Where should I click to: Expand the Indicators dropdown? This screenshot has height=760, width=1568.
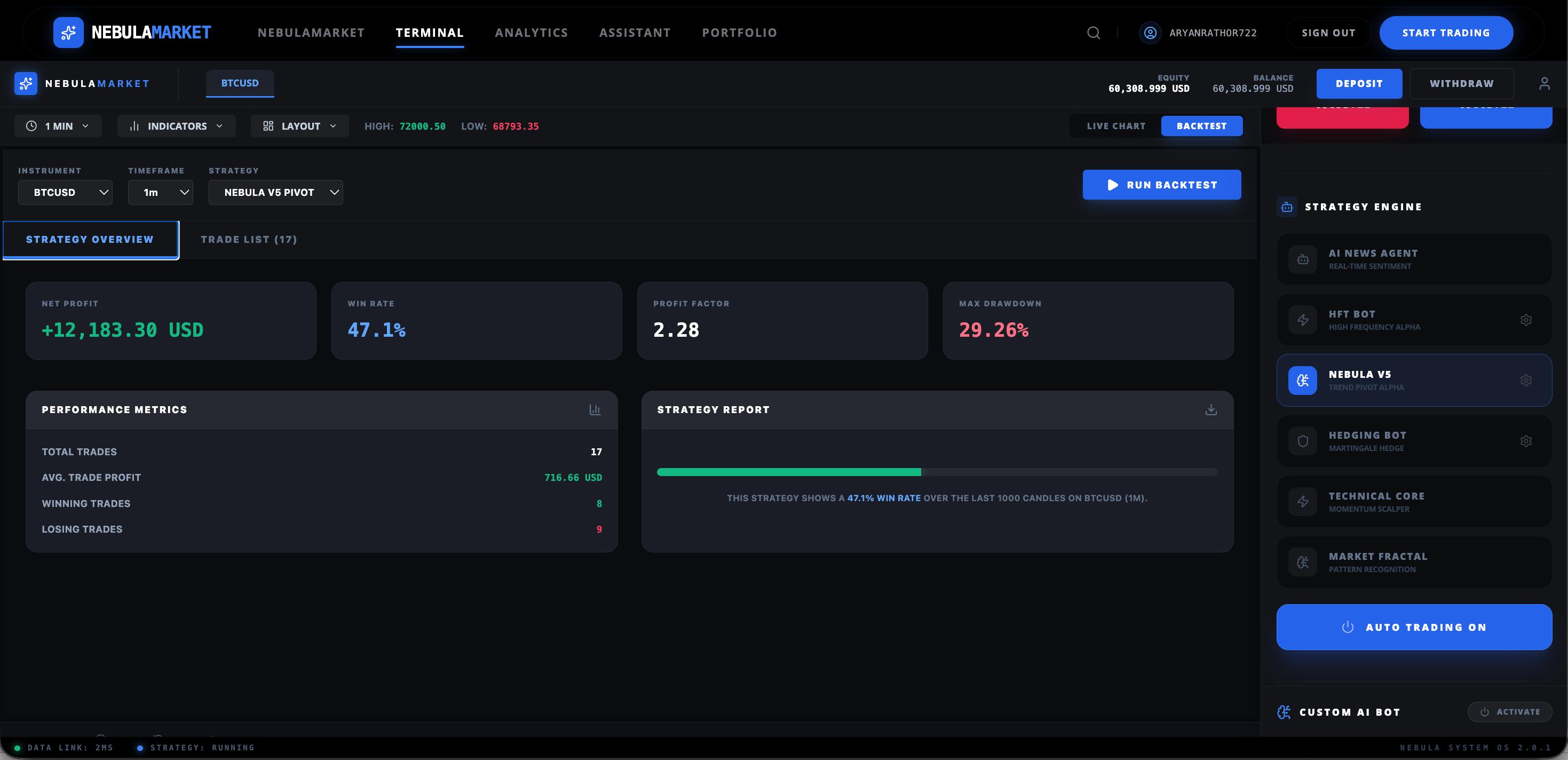[x=177, y=126]
